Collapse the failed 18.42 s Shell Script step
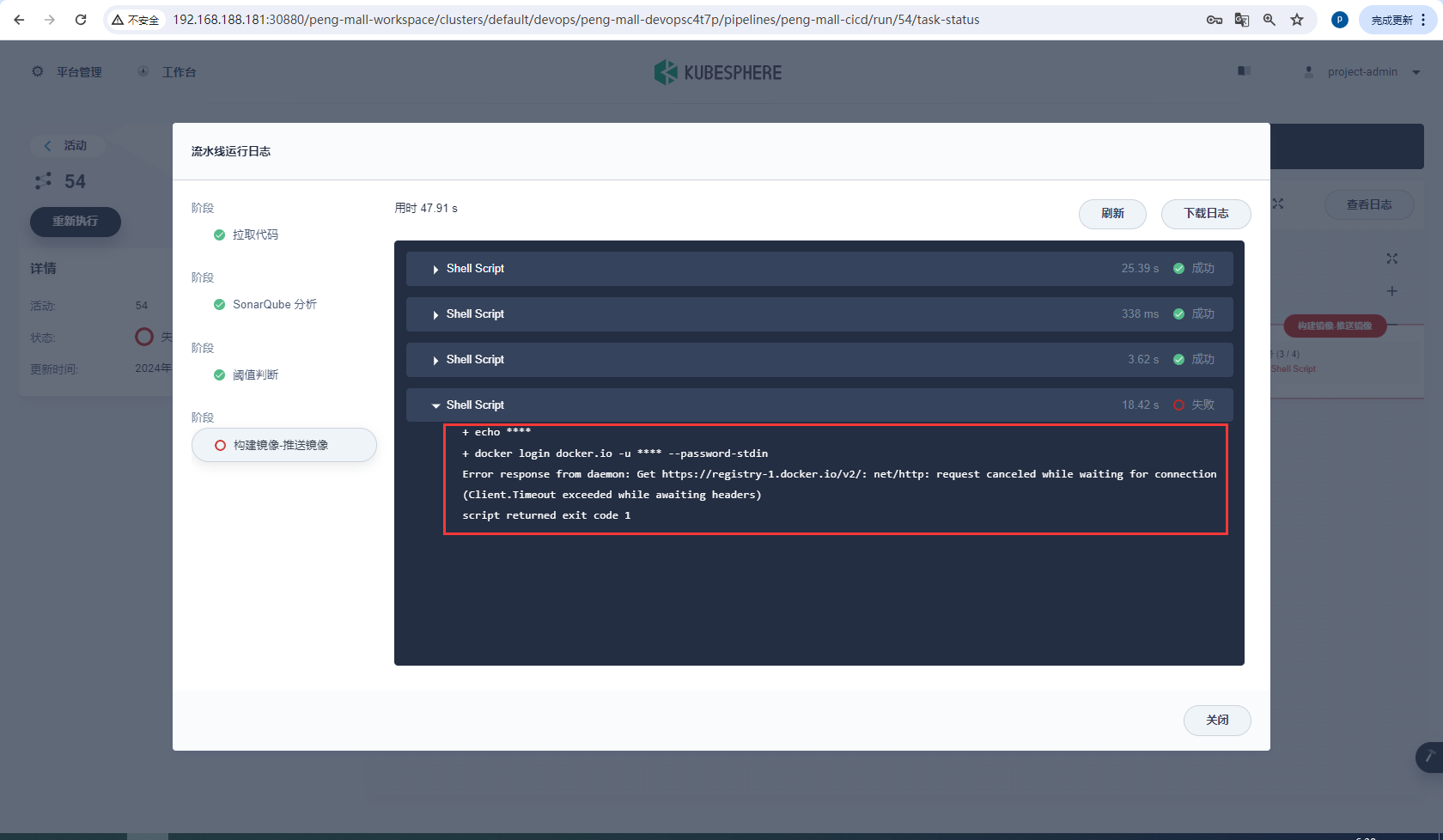Screen dimensions: 1443x840 [x=819, y=405]
